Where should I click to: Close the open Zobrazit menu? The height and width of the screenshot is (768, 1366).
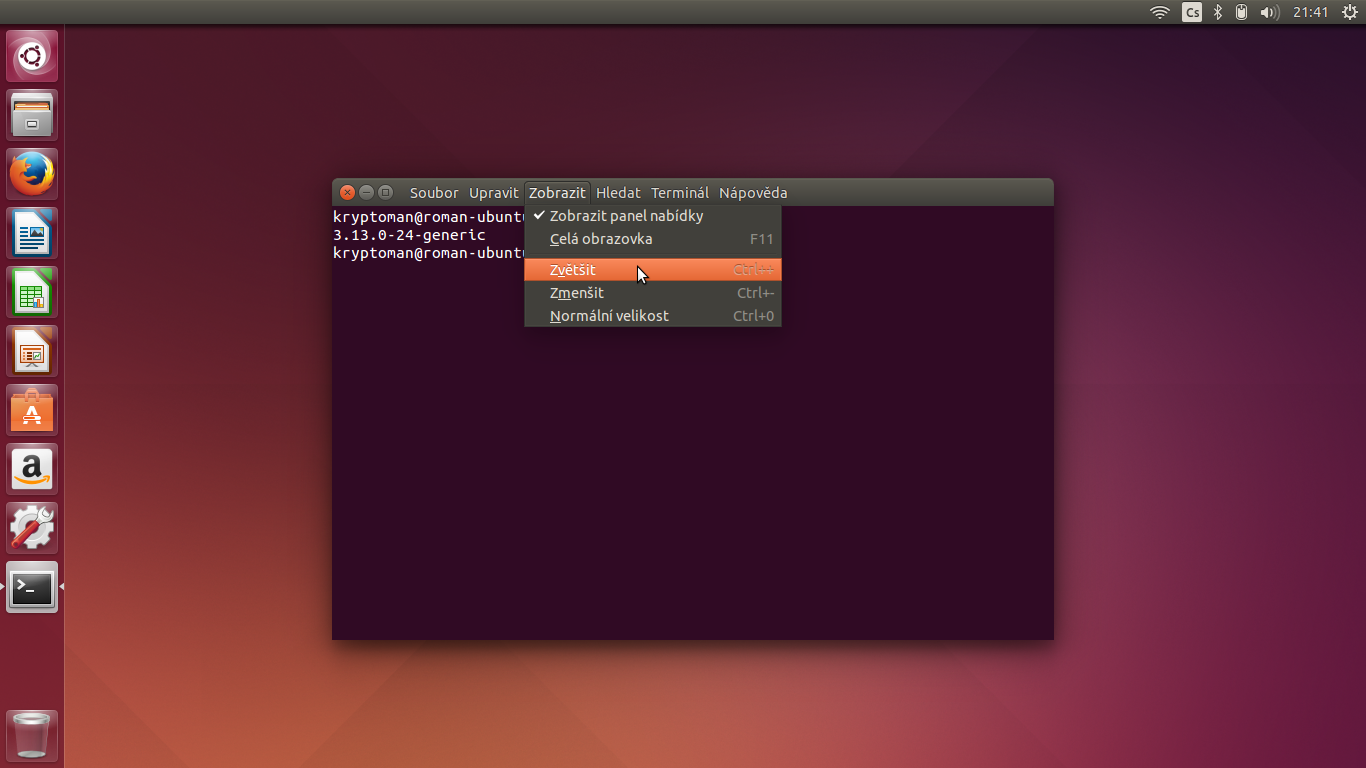(557, 193)
